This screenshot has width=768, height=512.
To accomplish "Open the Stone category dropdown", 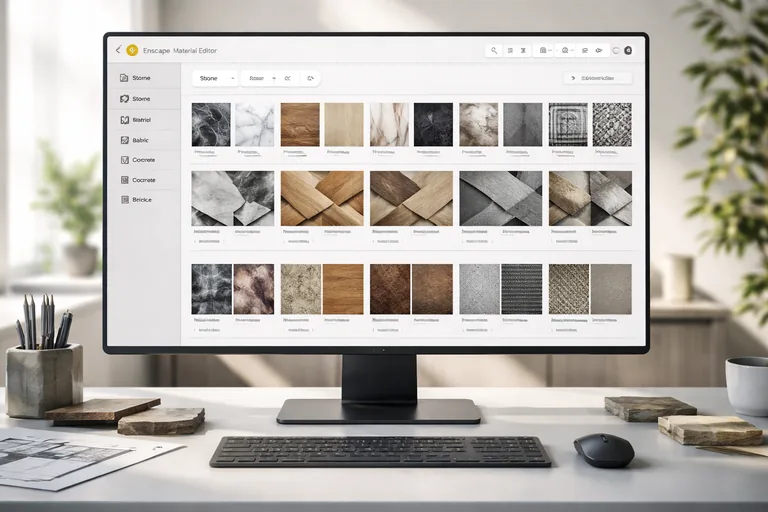I will pyautogui.click(x=215, y=78).
